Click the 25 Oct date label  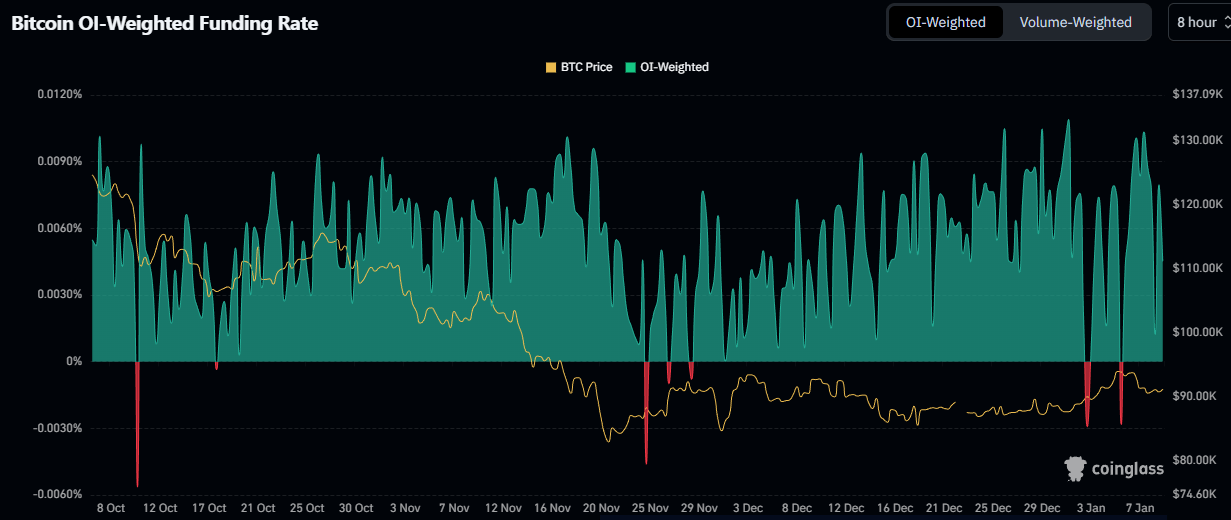tap(307, 508)
